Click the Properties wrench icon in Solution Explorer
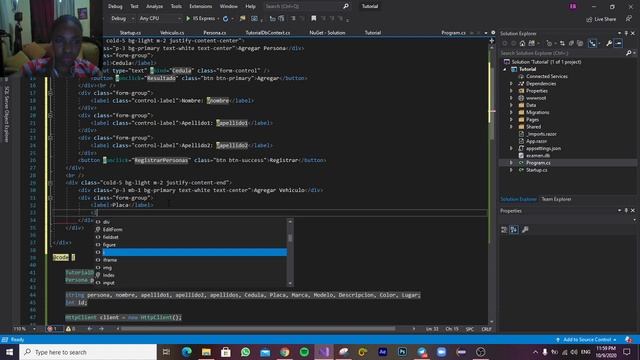 click(x=609, y=43)
